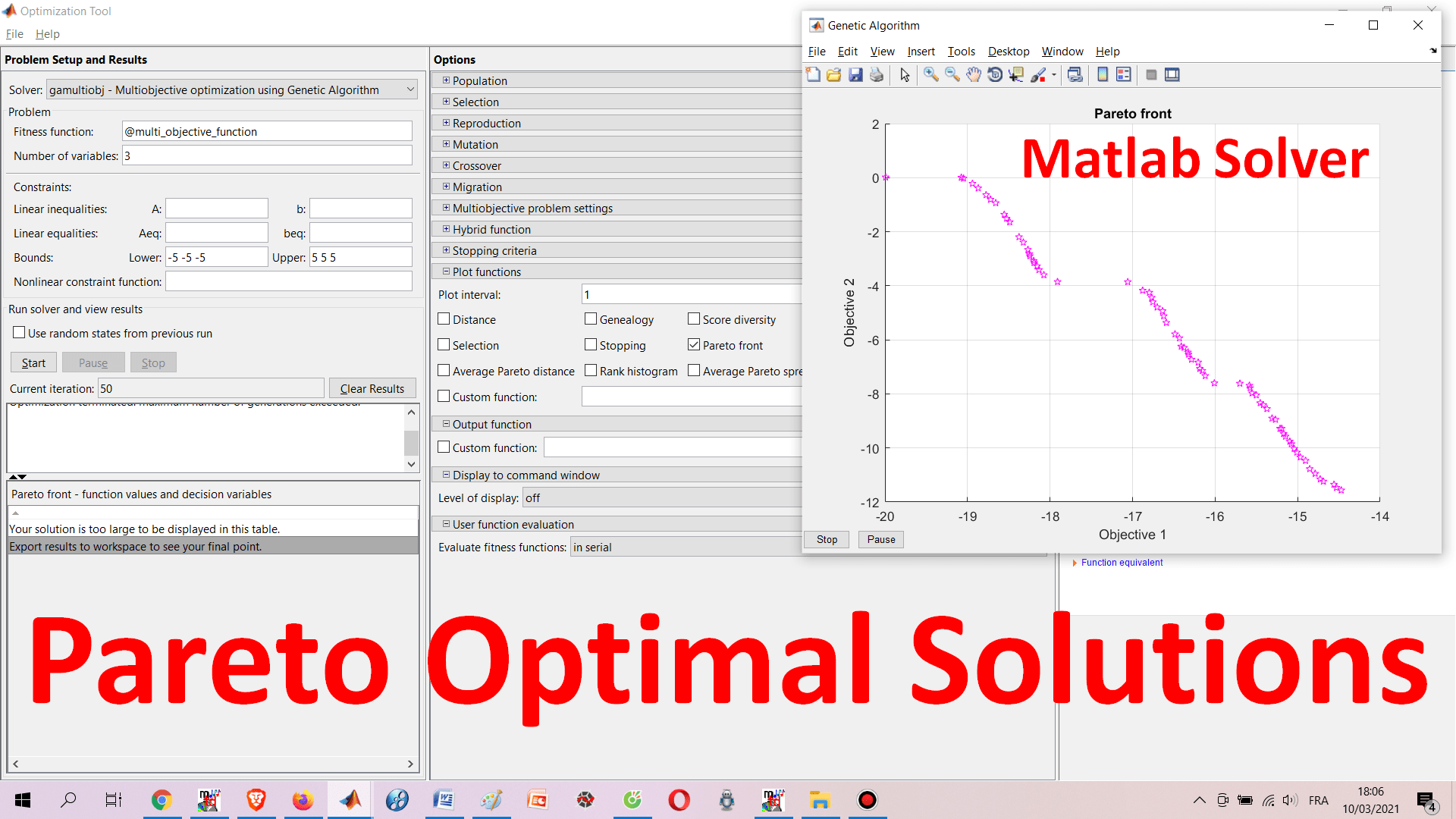The width and height of the screenshot is (1456, 819).
Task: Enable the Distance plot function checkbox
Action: 444,319
